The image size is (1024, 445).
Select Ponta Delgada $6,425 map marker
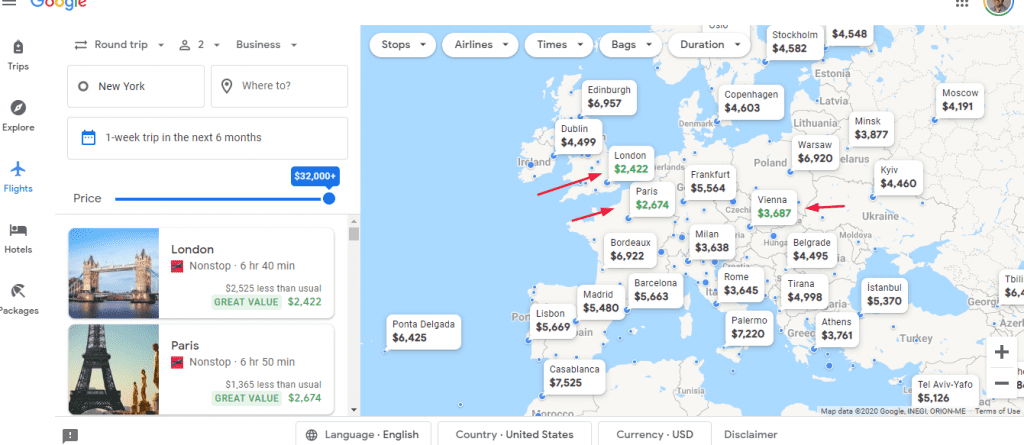[x=423, y=331]
